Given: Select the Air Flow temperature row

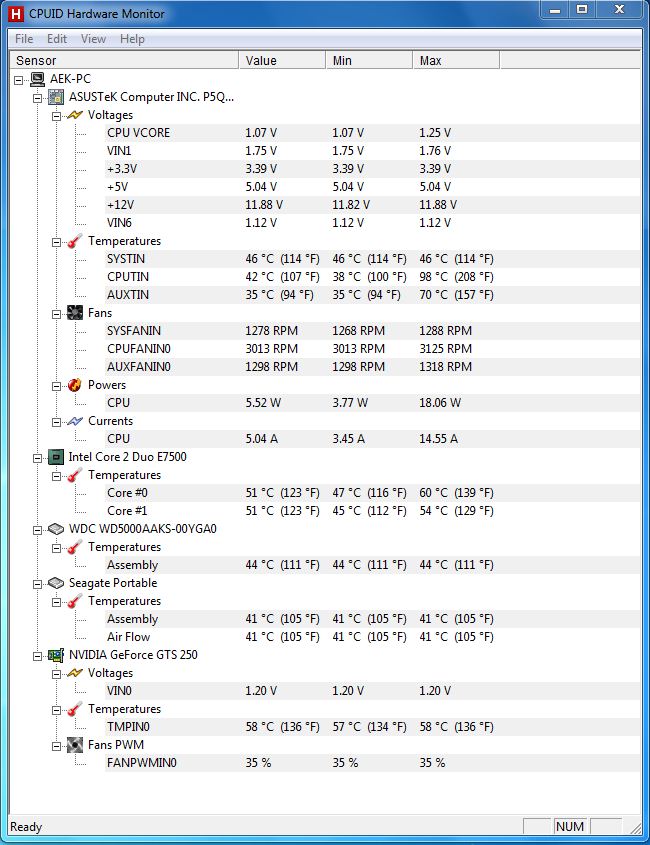Looking at the screenshot, I should [x=372, y=637].
